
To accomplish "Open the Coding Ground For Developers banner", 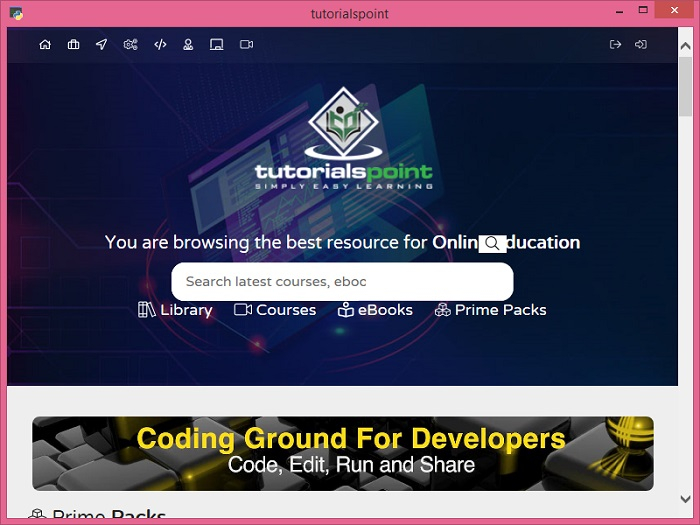I will (x=343, y=453).
